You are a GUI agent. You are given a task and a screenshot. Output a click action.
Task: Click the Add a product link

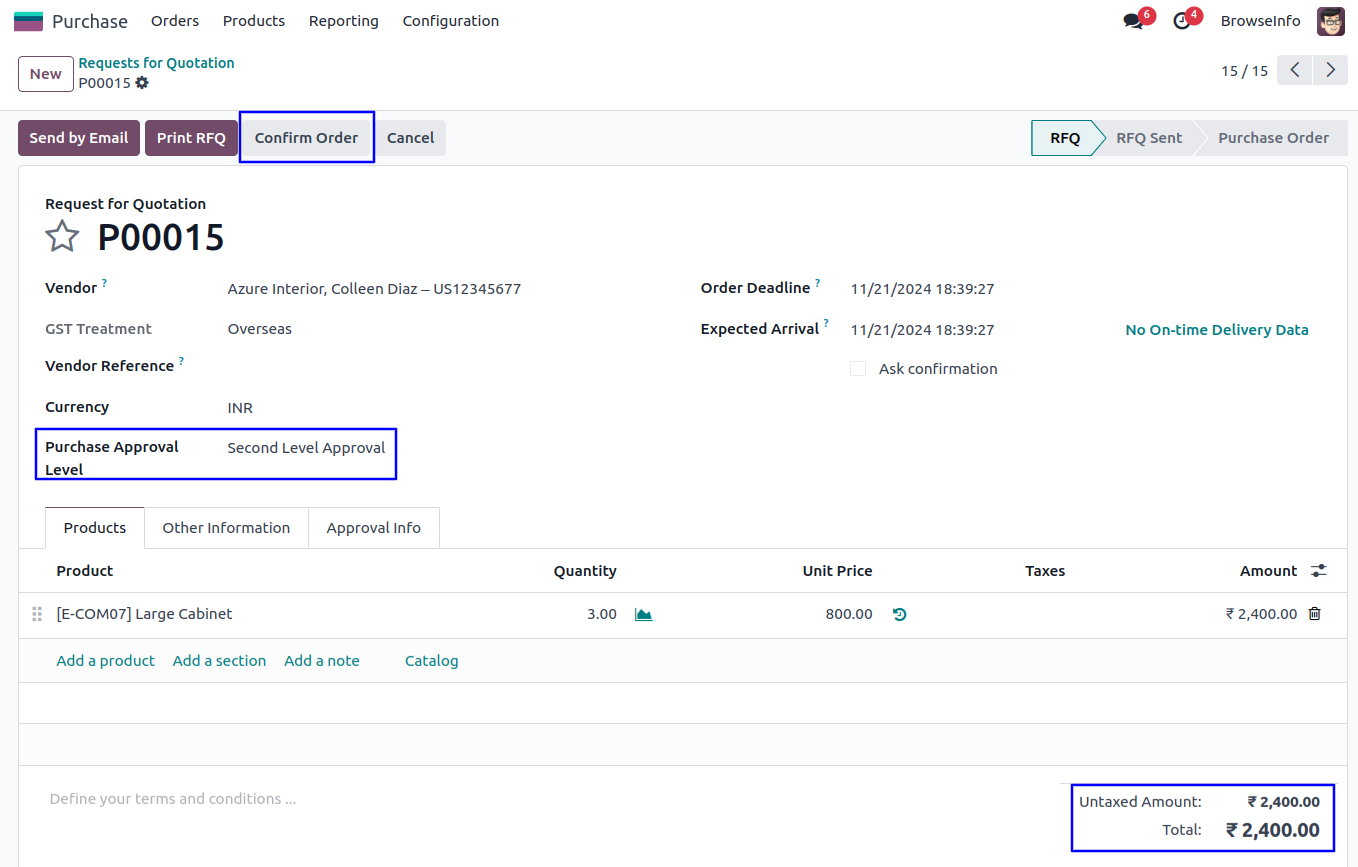click(x=105, y=661)
